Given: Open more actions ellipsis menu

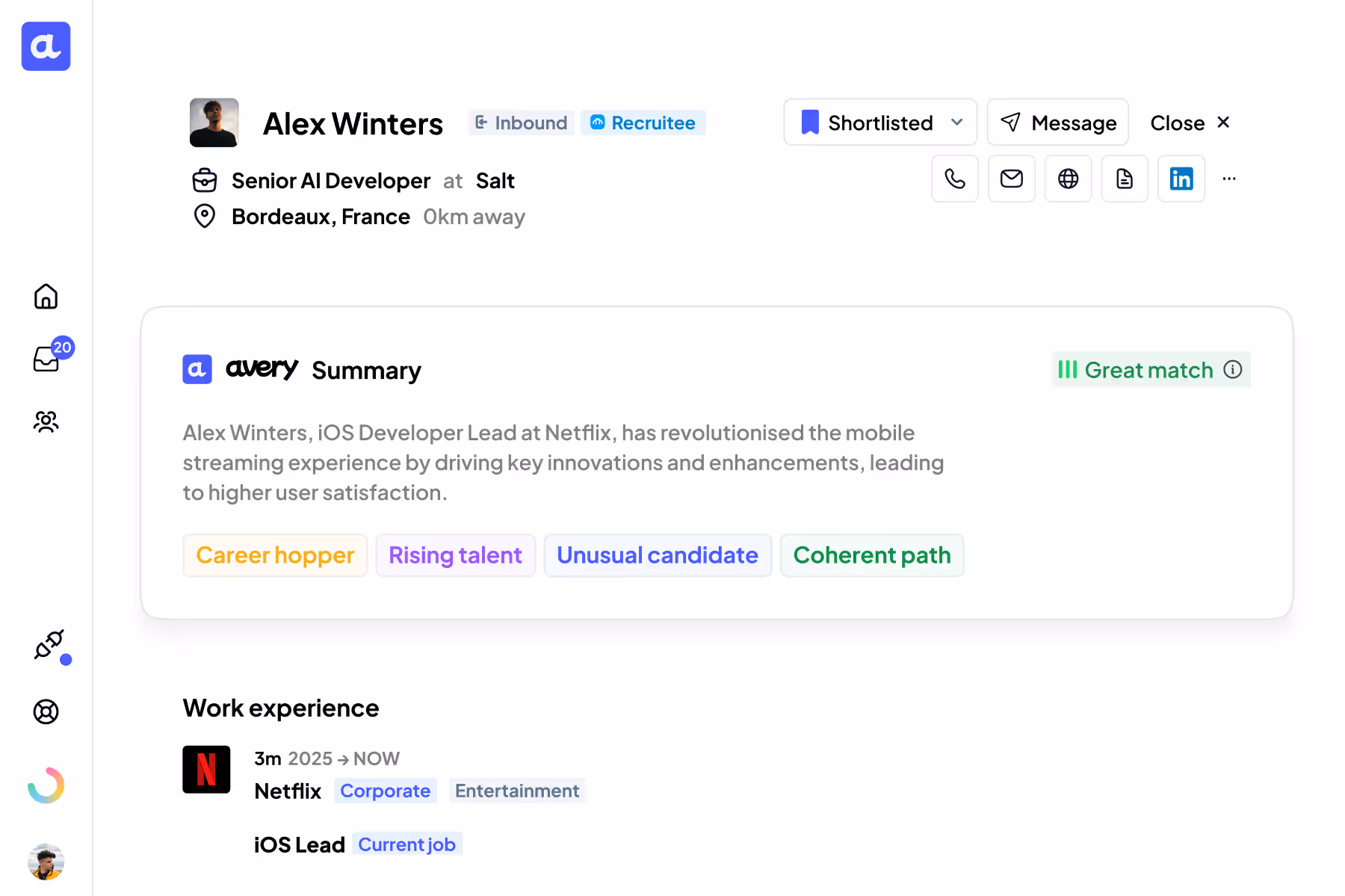Looking at the screenshot, I should point(1229,179).
